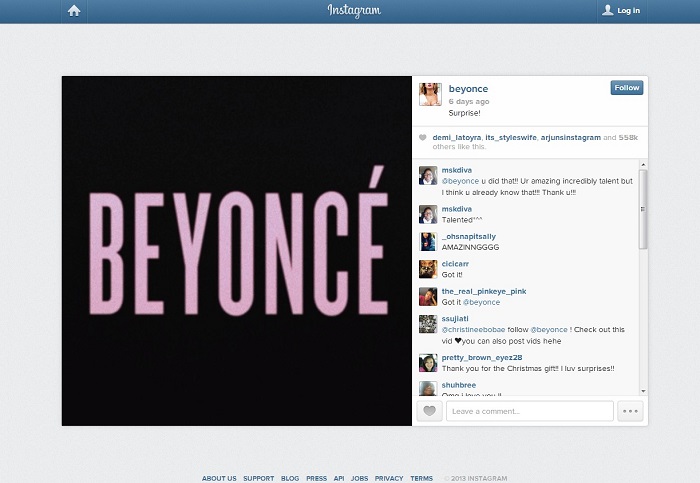Open the Instagram logo in the header
The image size is (700, 483).
(x=354, y=11)
